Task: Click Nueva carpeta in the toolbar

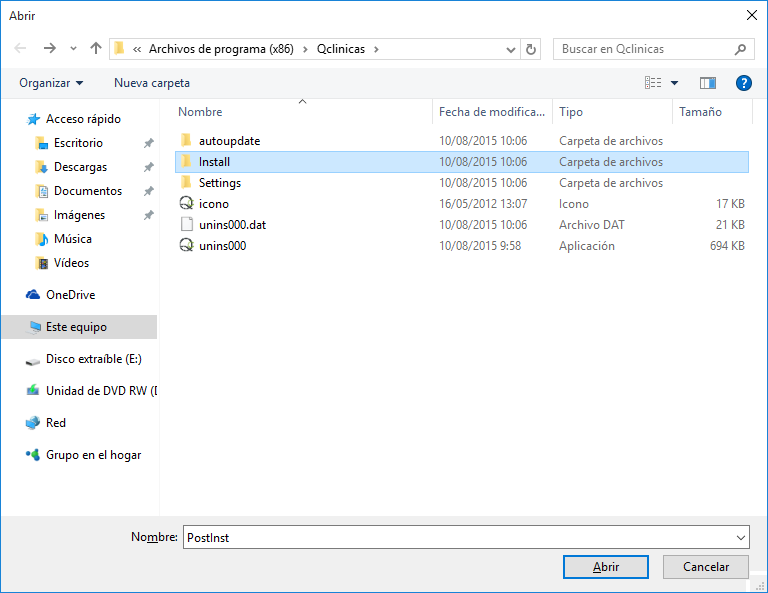Action: click(x=151, y=83)
